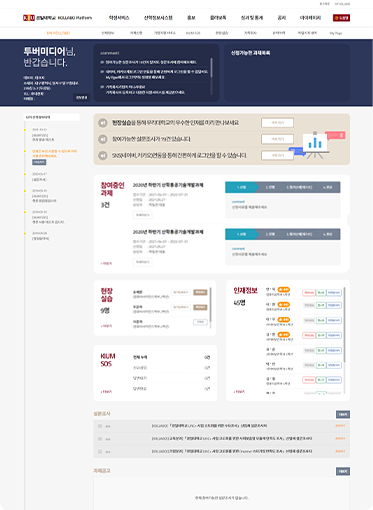Select step 4 tab in second project card

tap(328, 234)
